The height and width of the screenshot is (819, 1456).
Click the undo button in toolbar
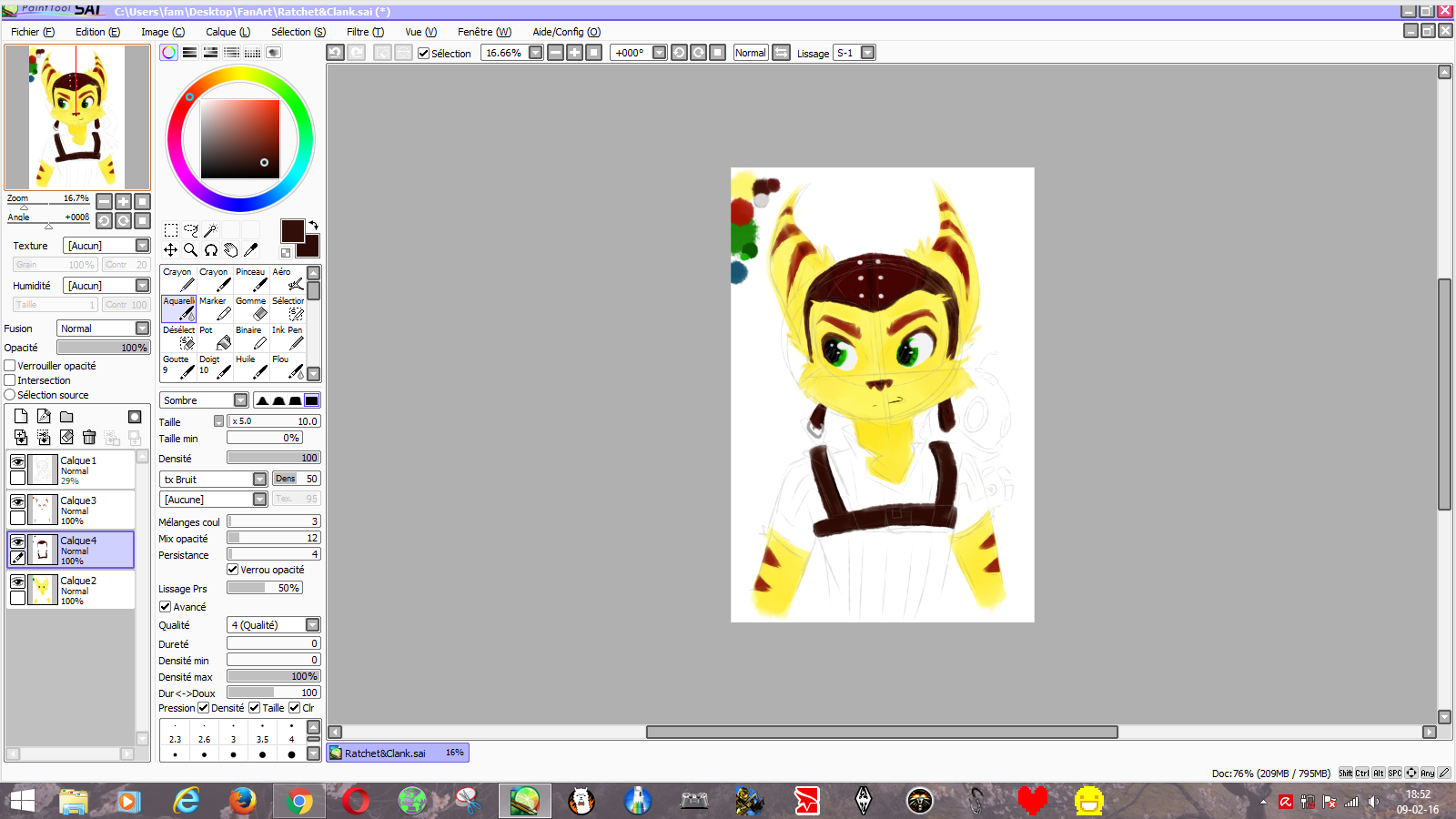(x=335, y=53)
